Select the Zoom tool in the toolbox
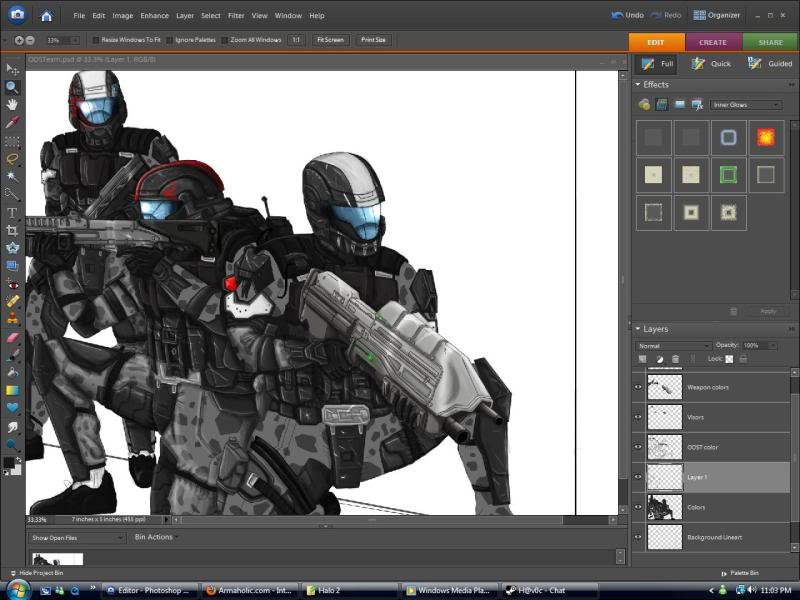Viewport: 800px width, 600px height. coord(12,87)
